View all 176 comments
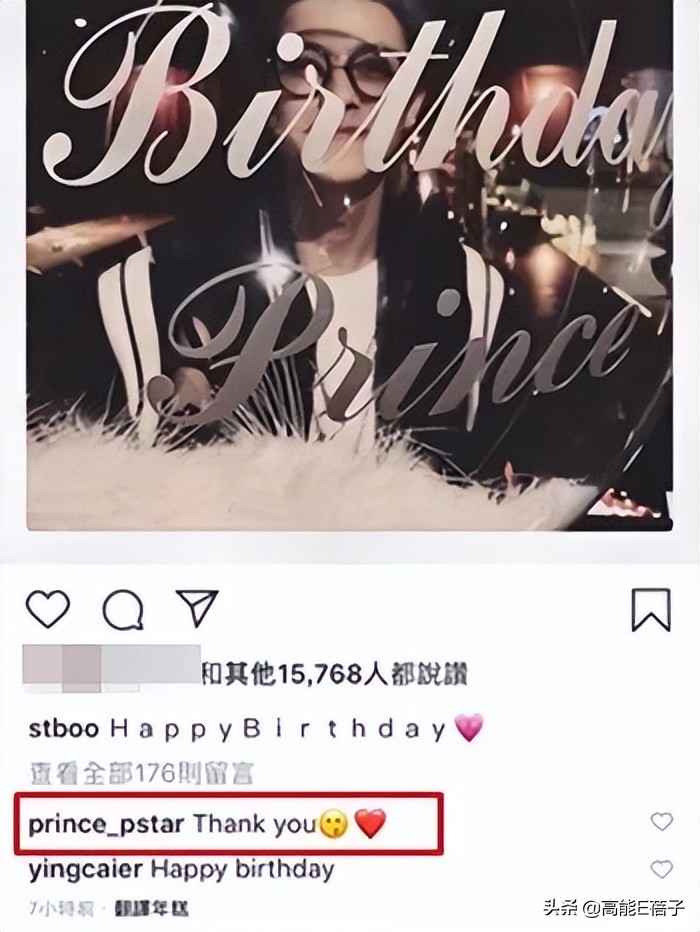The height and width of the screenshot is (932, 700). [x=141, y=774]
